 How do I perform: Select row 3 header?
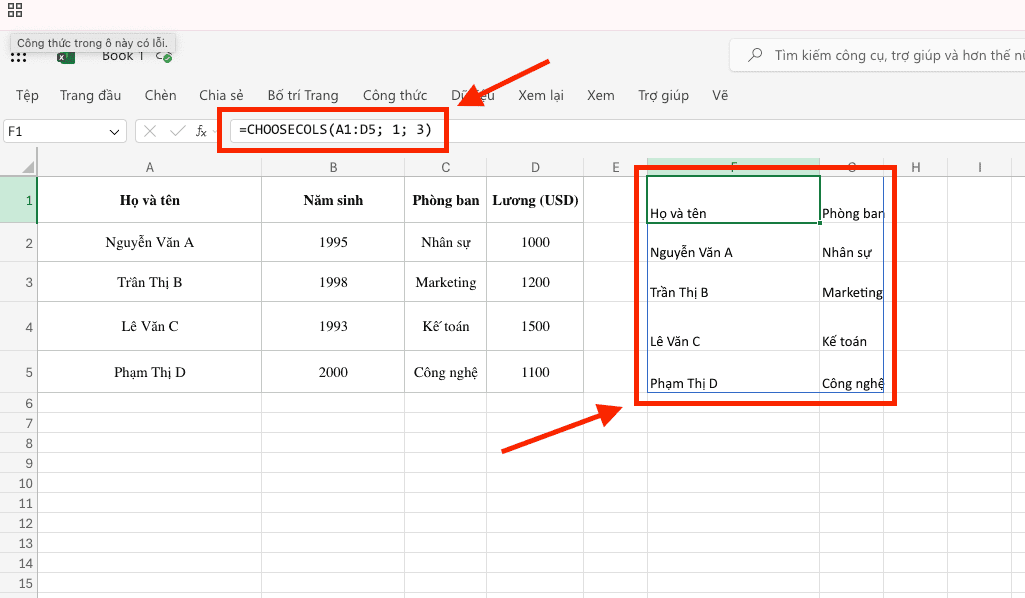(18, 282)
